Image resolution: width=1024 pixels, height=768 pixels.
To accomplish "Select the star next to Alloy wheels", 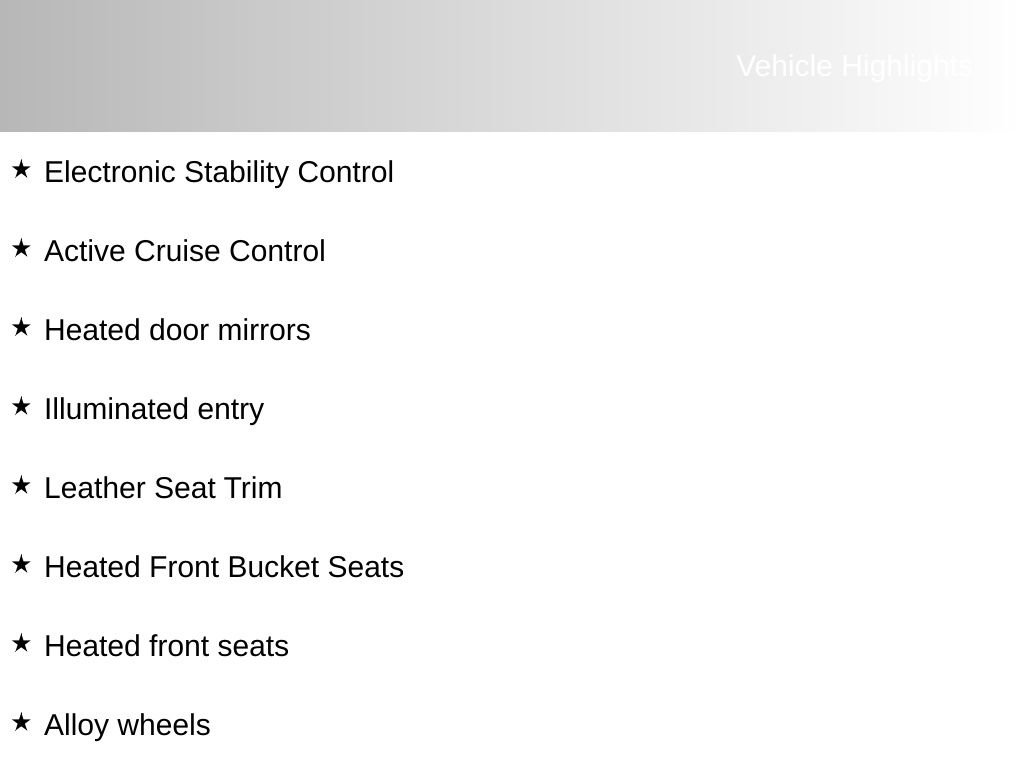I will (x=21, y=722).
